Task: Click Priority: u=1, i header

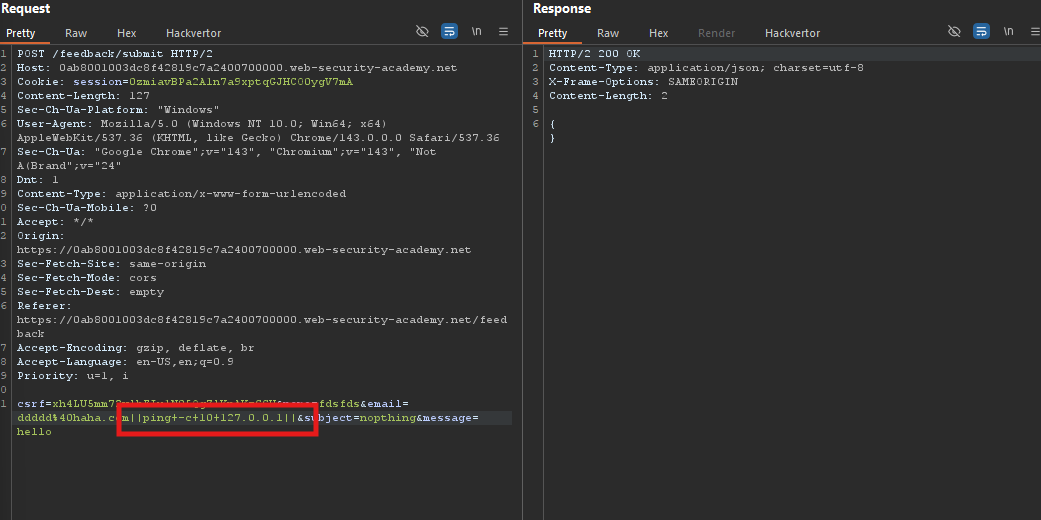Action: point(73,376)
